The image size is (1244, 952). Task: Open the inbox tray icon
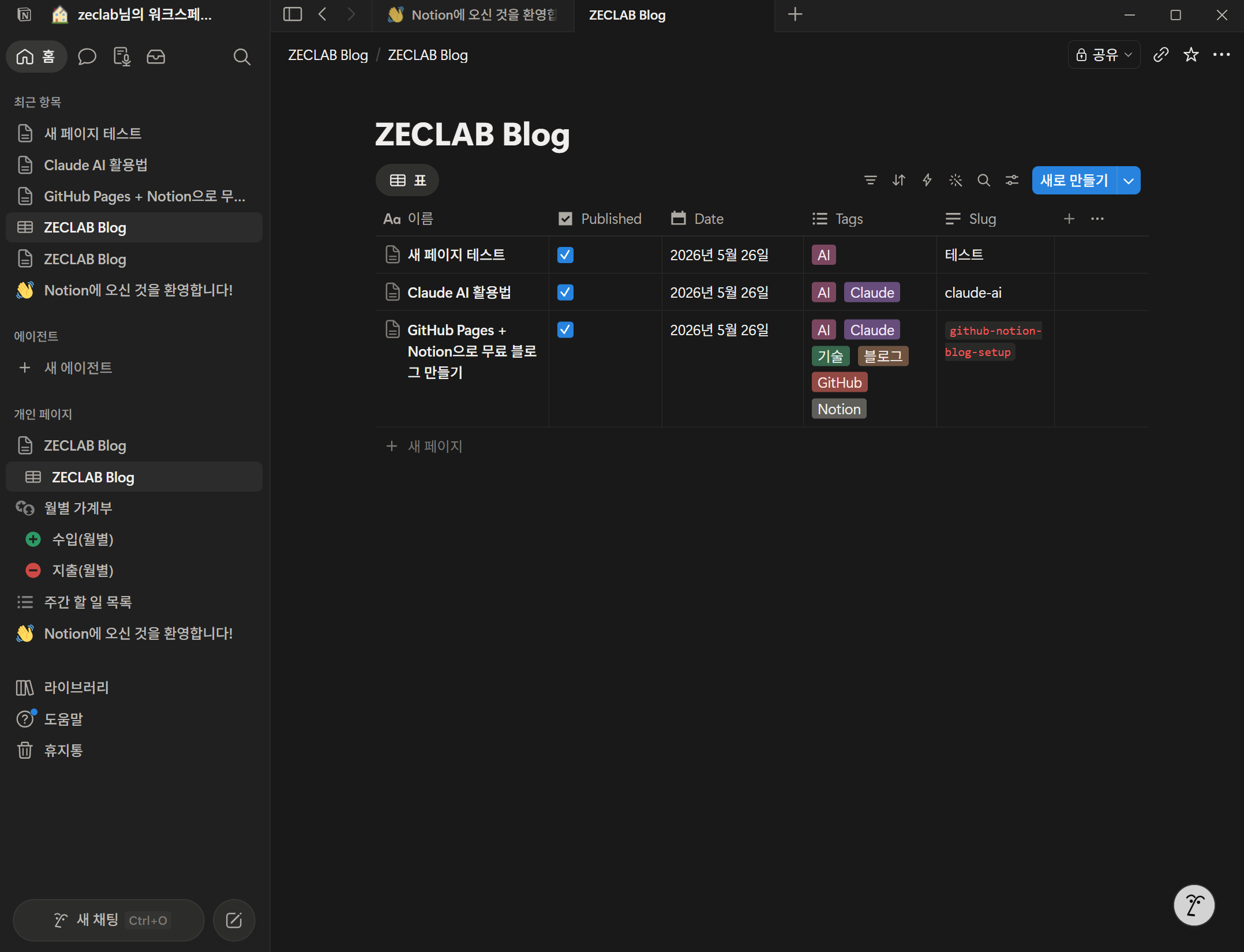[156, 57]
